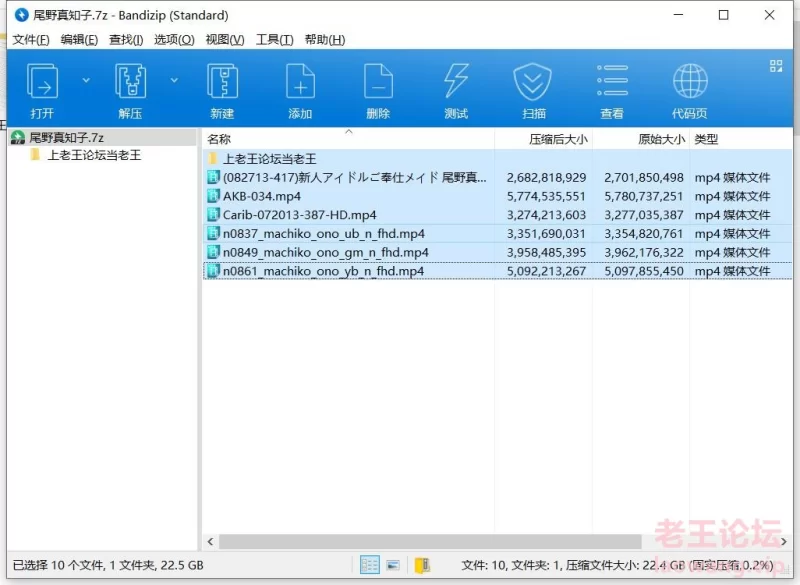Click horizontal scrollbar left arrow
The height and width of the screenshot is (585, 800).
[210, 542]
